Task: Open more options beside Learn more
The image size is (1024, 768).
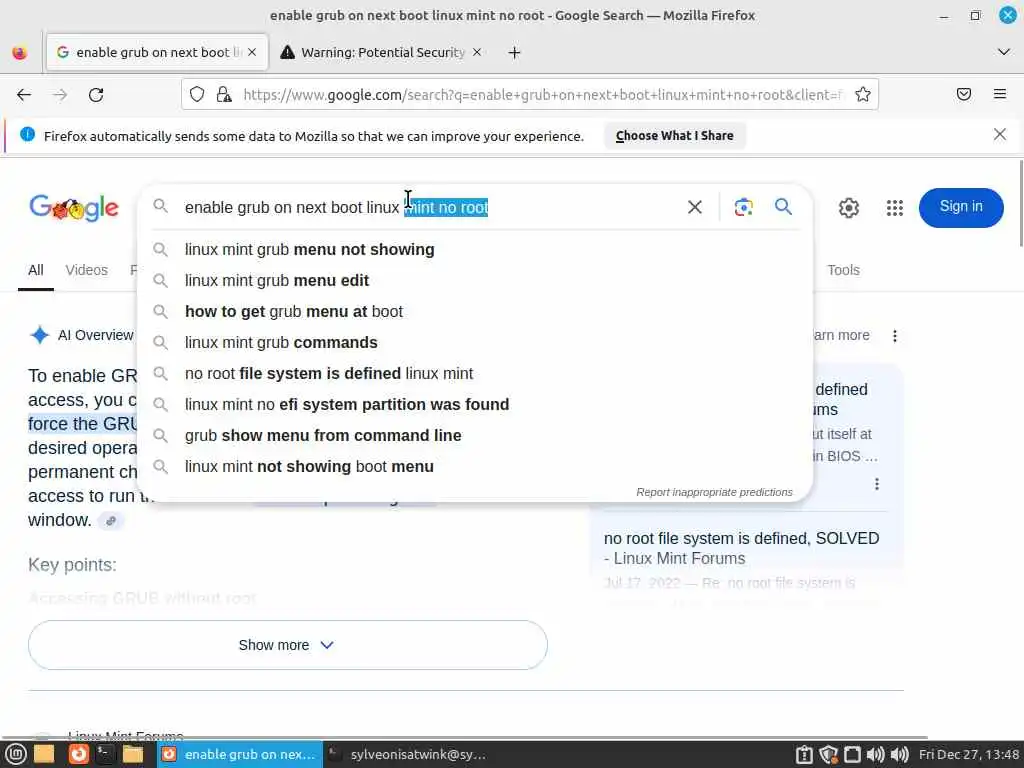Action: click(894, 336)
